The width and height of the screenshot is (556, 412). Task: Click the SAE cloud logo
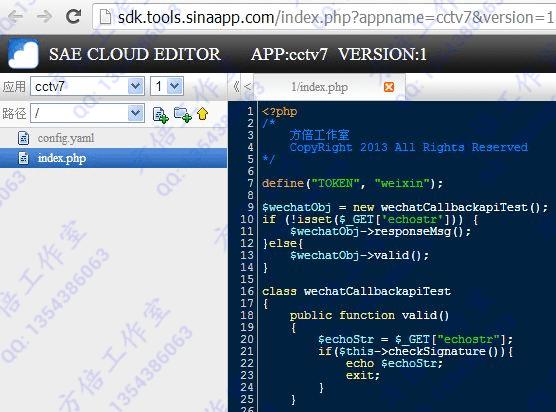(x=23, y=54)
